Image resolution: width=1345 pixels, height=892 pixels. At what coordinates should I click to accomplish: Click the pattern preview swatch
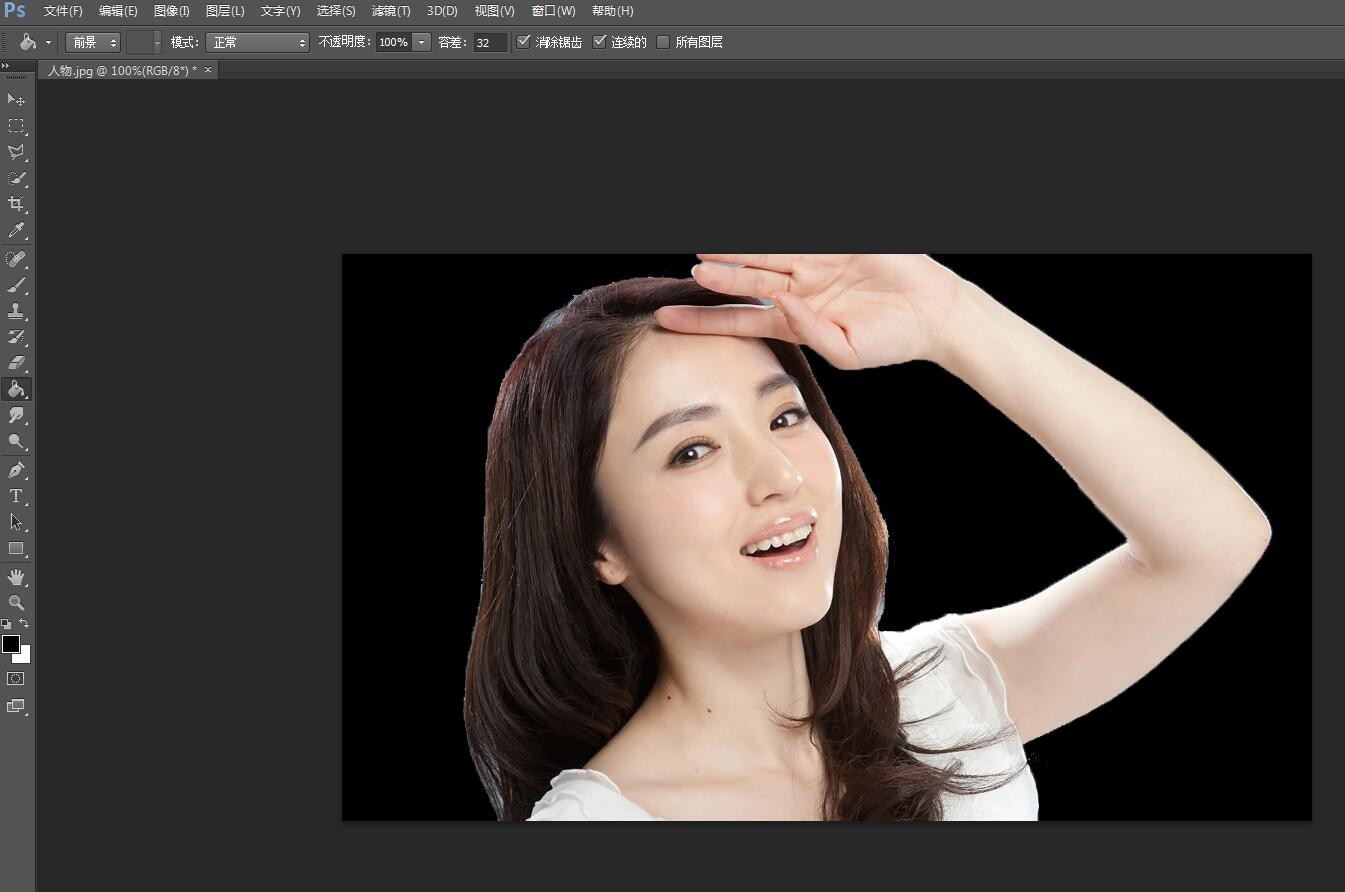point(139,42)
